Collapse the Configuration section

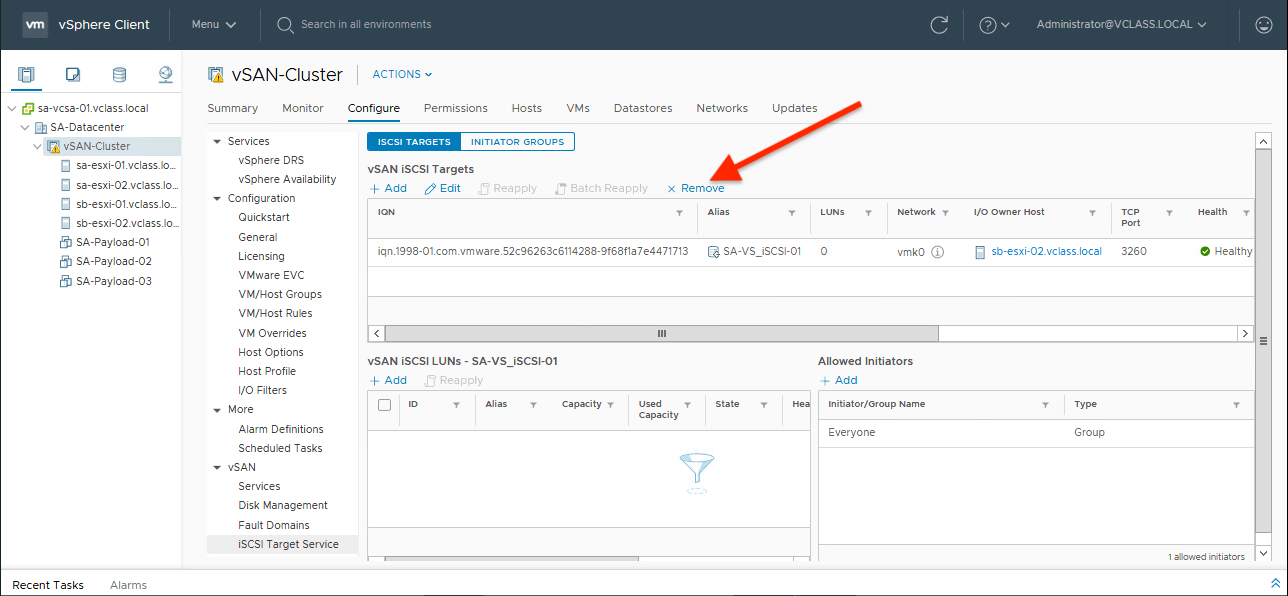click(x=217, y=199)
